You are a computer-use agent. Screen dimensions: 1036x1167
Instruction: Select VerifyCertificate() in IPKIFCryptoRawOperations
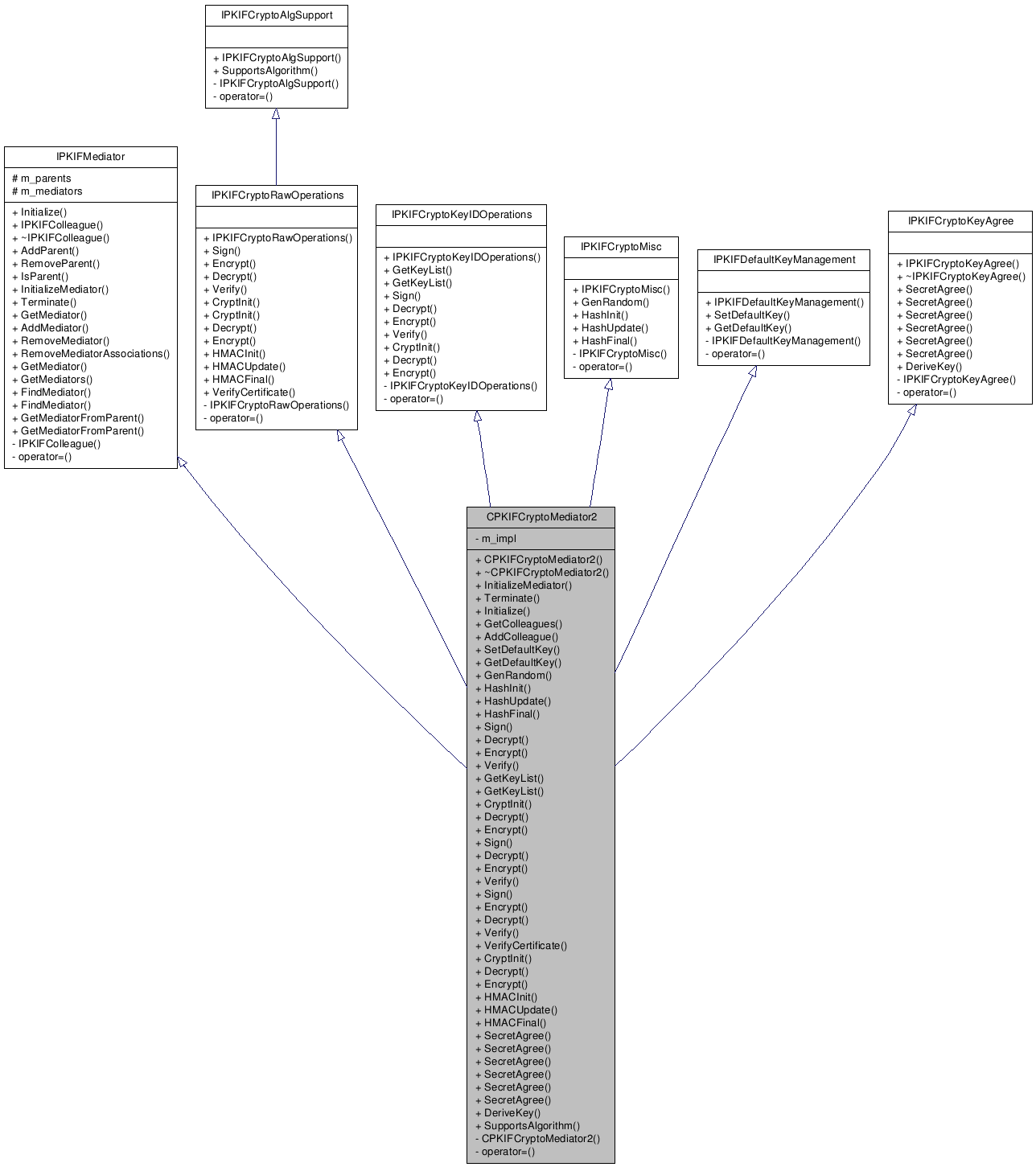[x=249, y=392]
